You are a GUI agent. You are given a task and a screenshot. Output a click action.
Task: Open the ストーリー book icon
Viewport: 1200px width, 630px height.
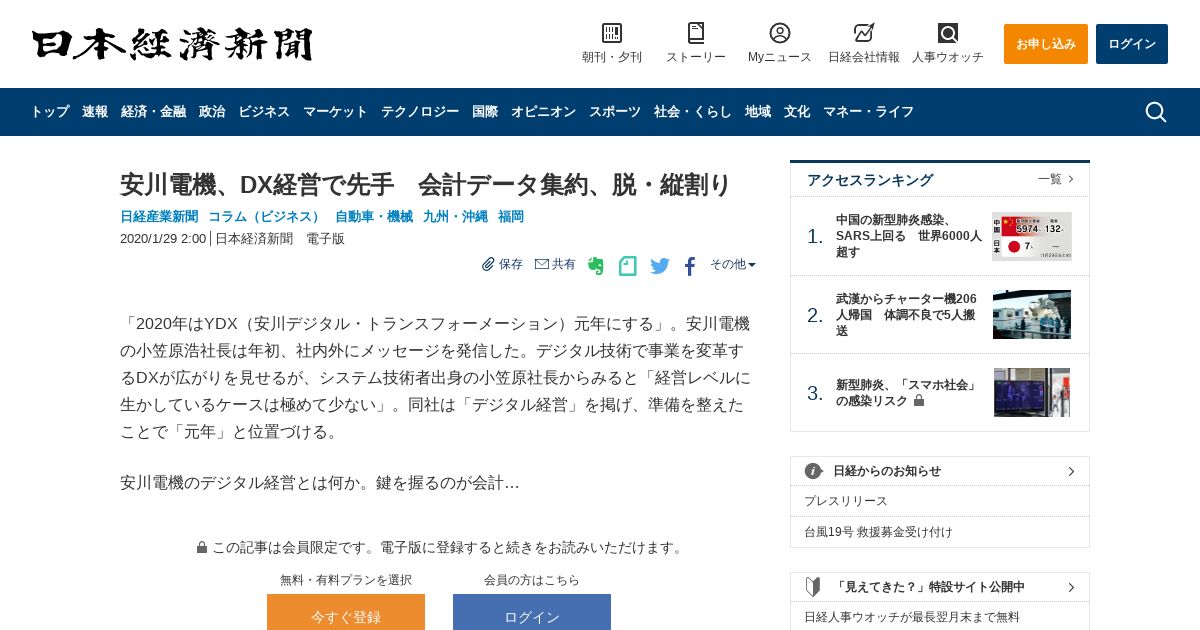(696, 33)
